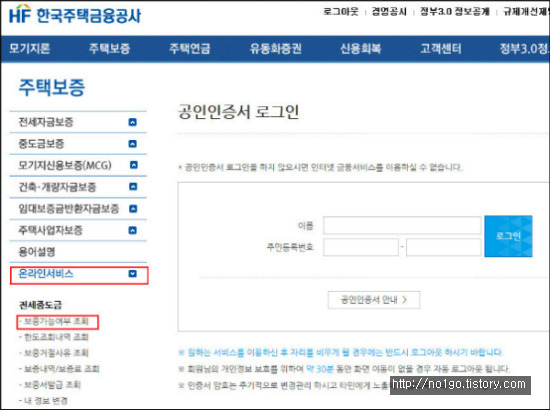Click the 주택보증 section title
The width and height of the screenshot is (550, 410).
(52, 87)
